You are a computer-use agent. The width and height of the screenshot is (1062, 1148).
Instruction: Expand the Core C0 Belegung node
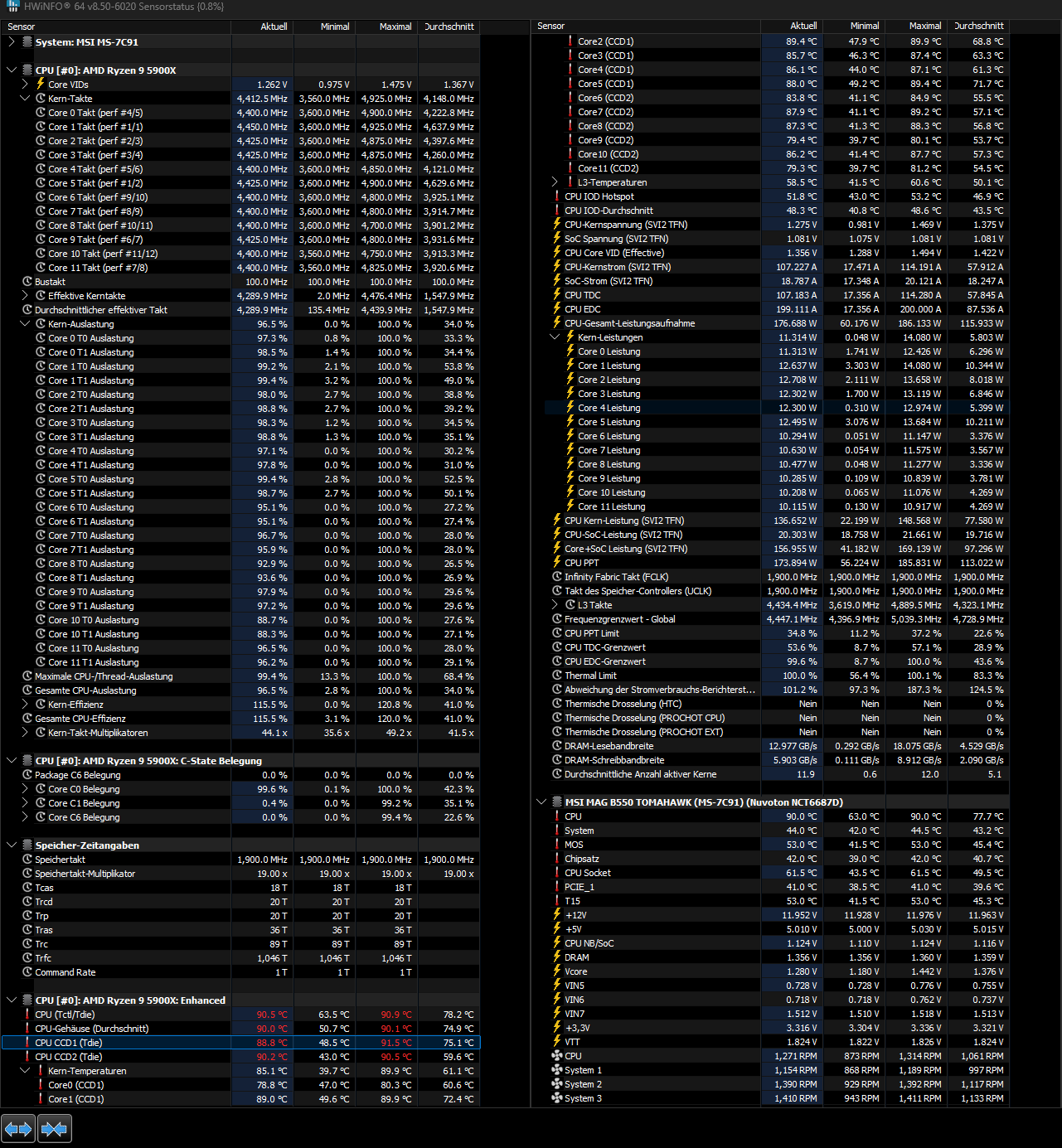click(x=25, y=789)
